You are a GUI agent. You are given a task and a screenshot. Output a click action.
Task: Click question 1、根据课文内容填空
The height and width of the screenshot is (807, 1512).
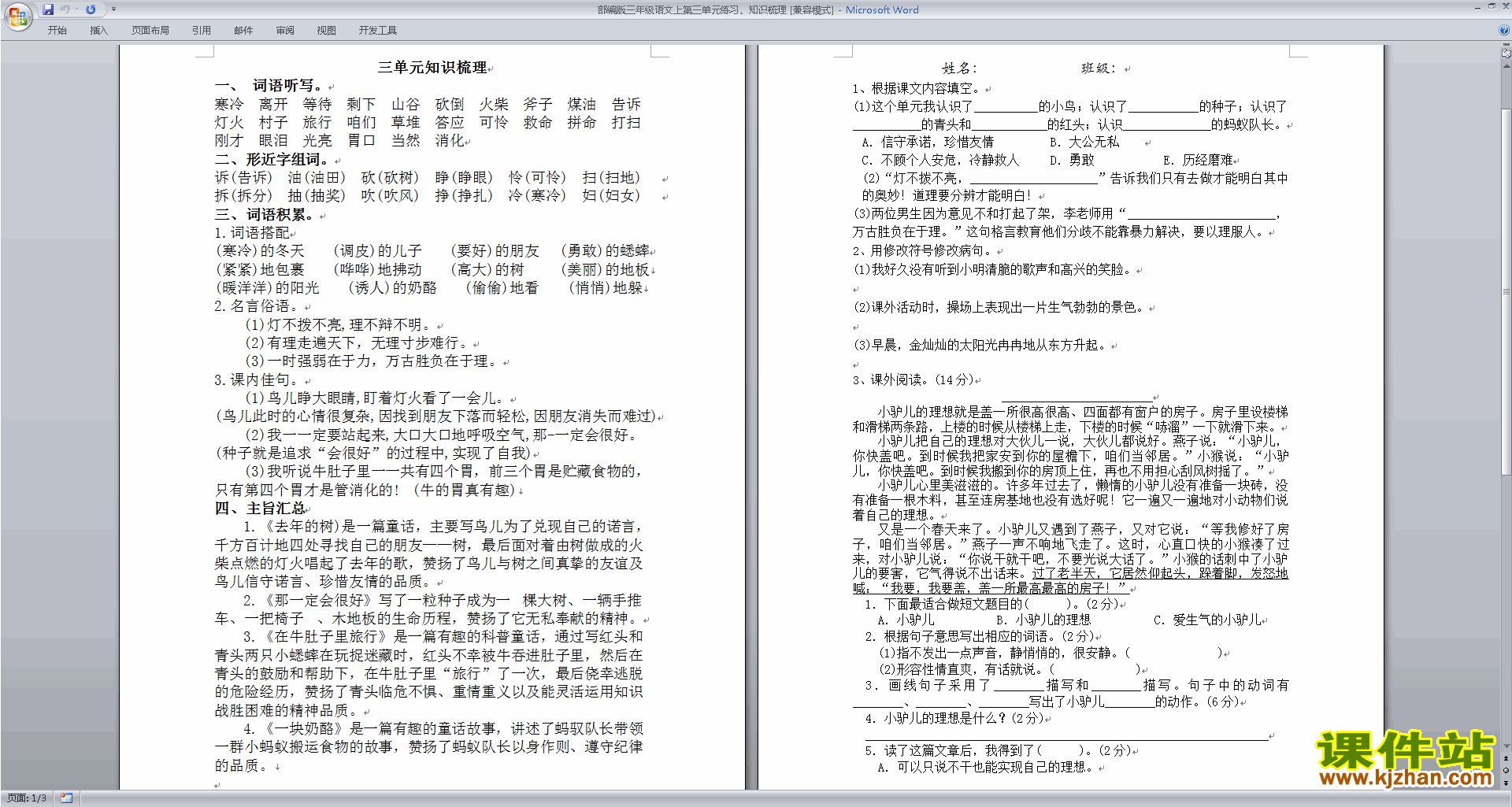[917, 88]
